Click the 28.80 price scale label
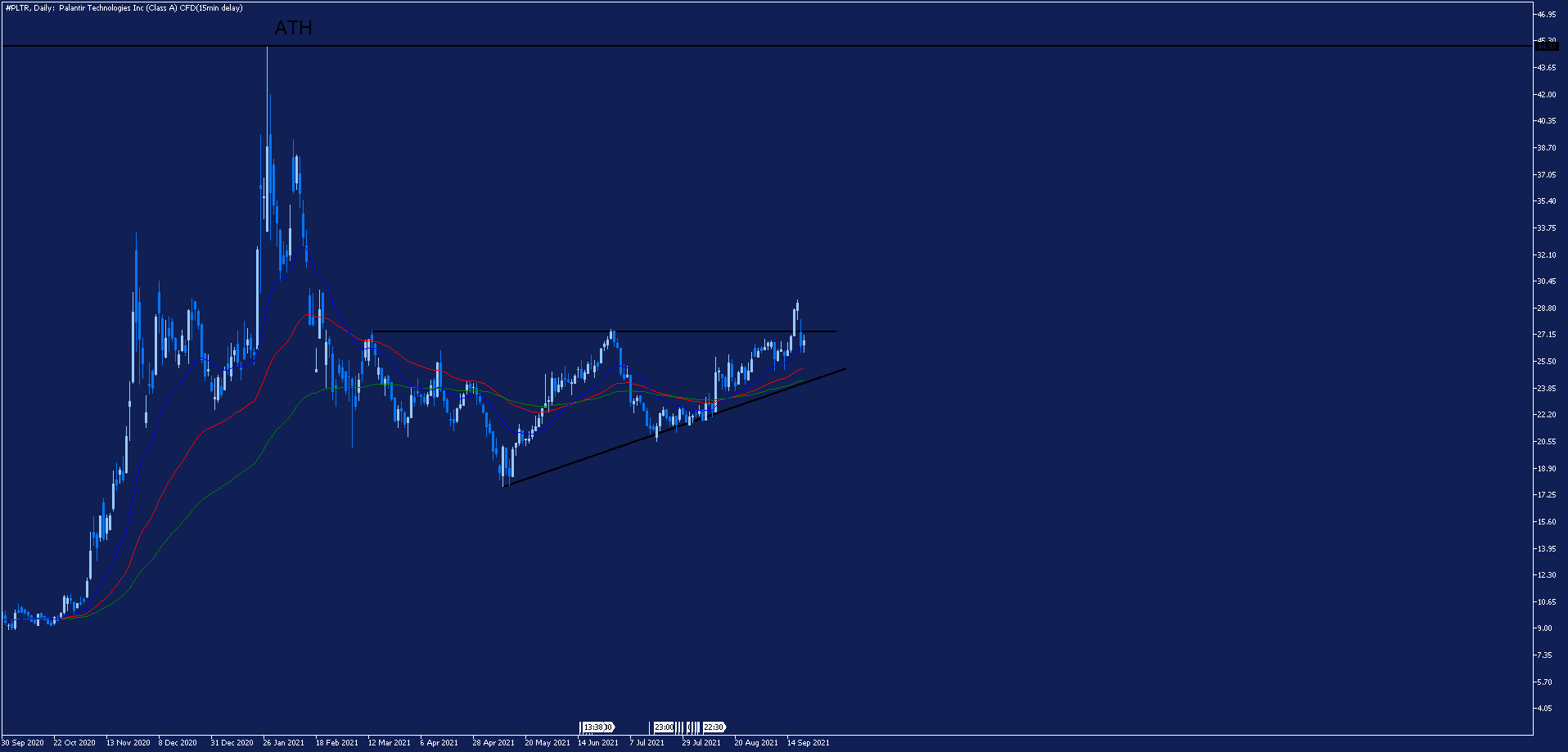 tap(1546, 308)
